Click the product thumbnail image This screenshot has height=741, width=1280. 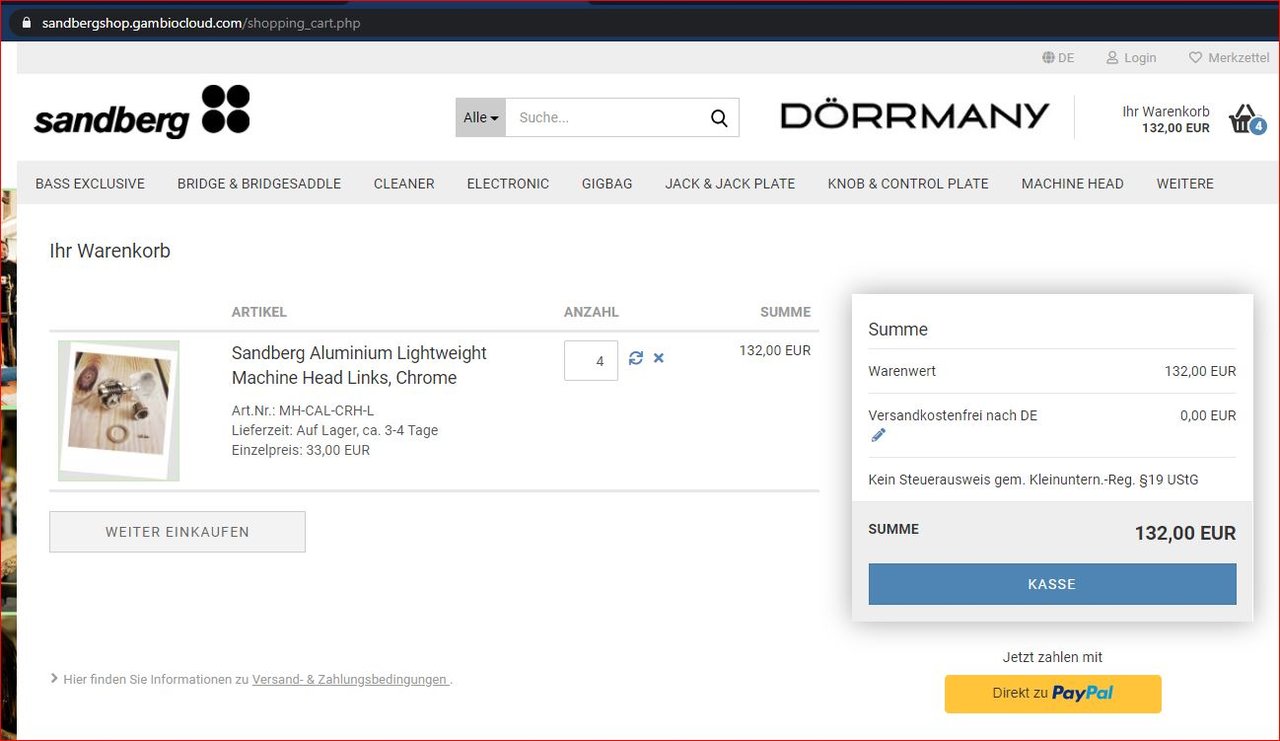pyautogui.click(x=118, y=411)
